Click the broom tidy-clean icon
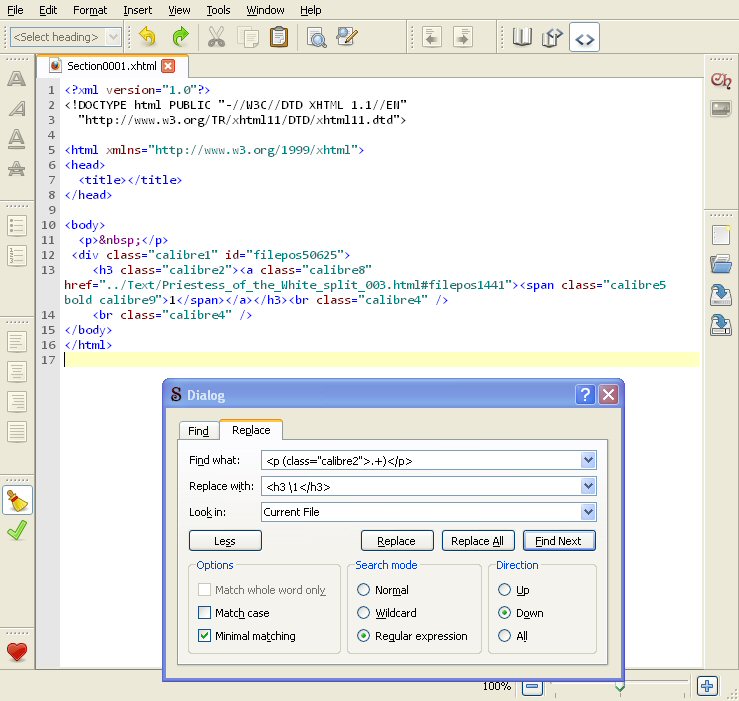Viewport: 739px width, 701px height. tap(16, 500)
